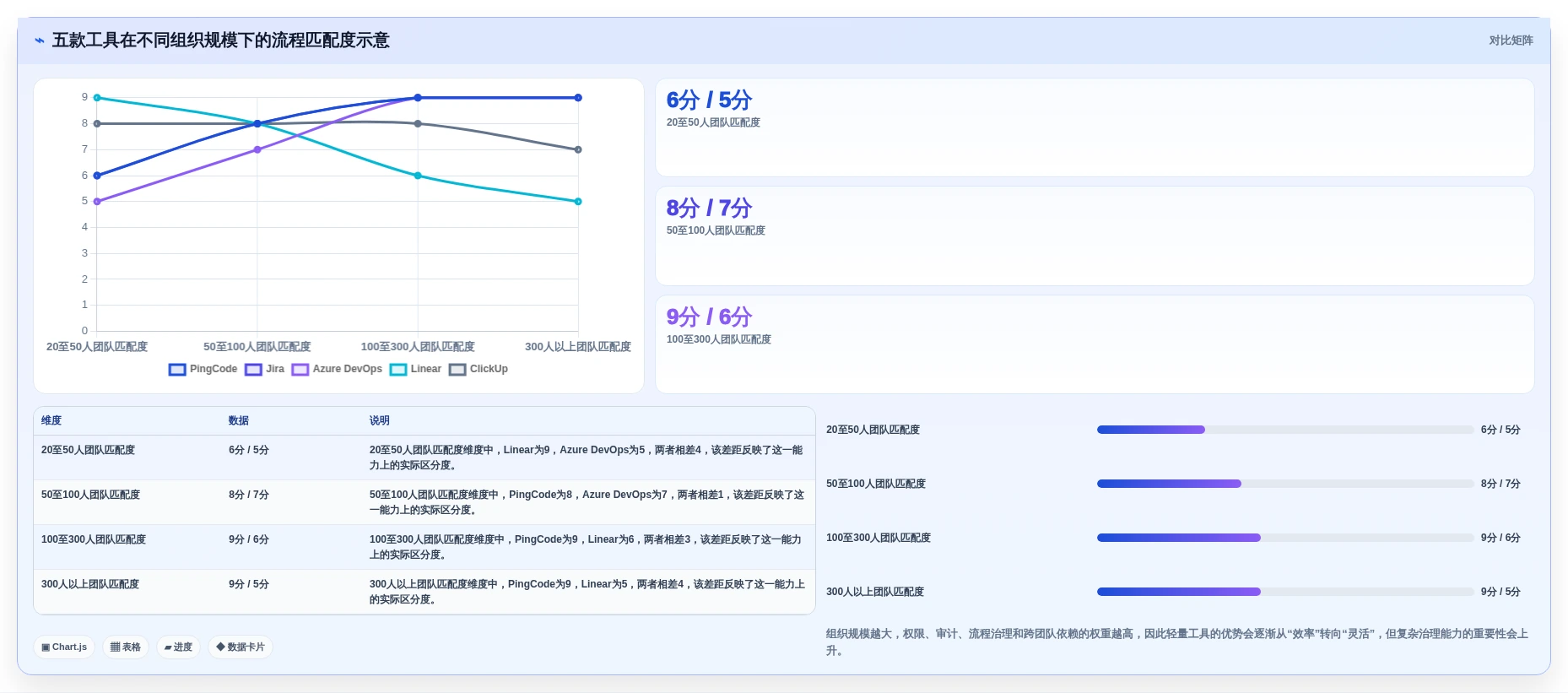Screen dimensions: 1568x693
Task: Click progress bar for 50至100人团队匹配度
Action: (x=1284, y=484)
